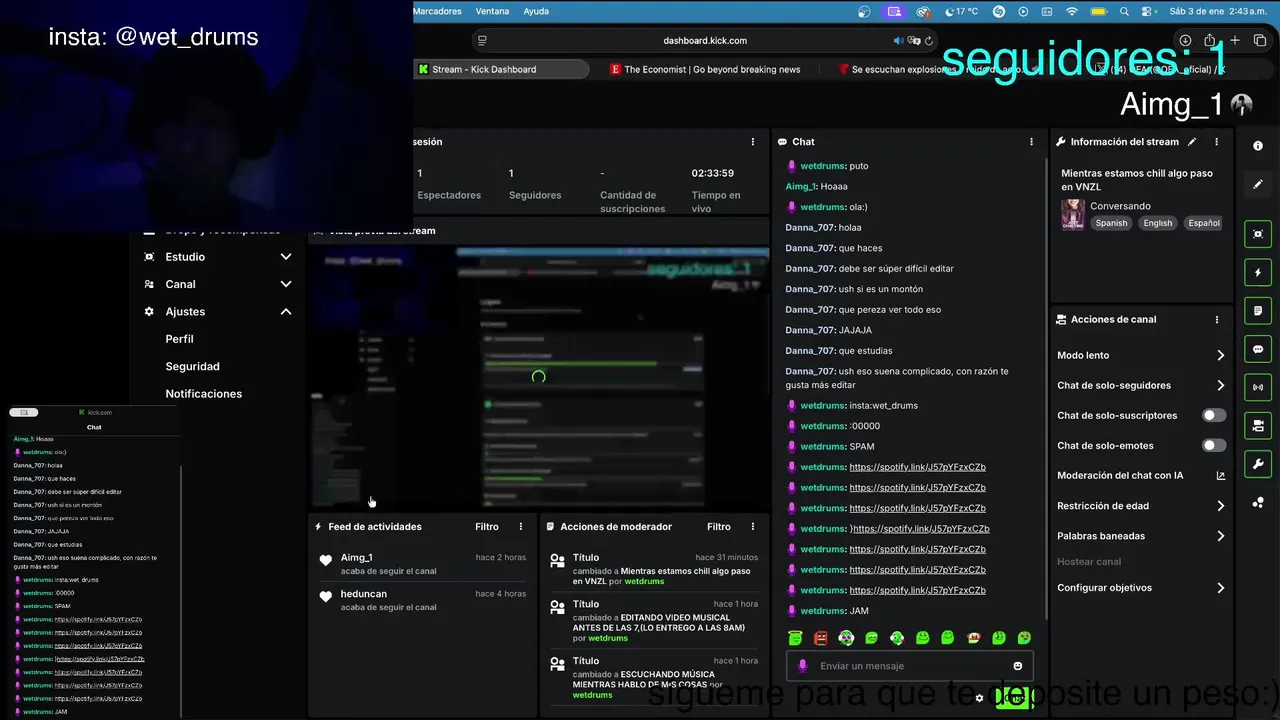Open Perfil settings page
1280x720 pixels.
coord(180,339)
